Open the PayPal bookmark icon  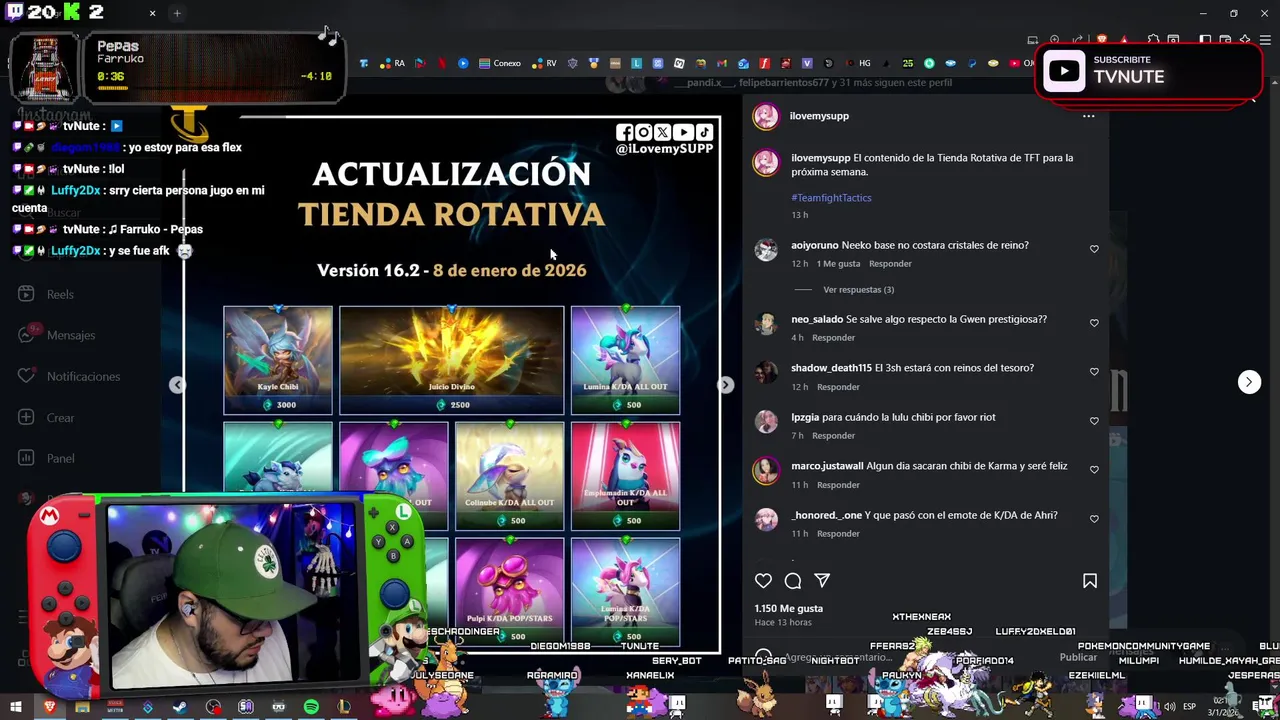(972, 63)
